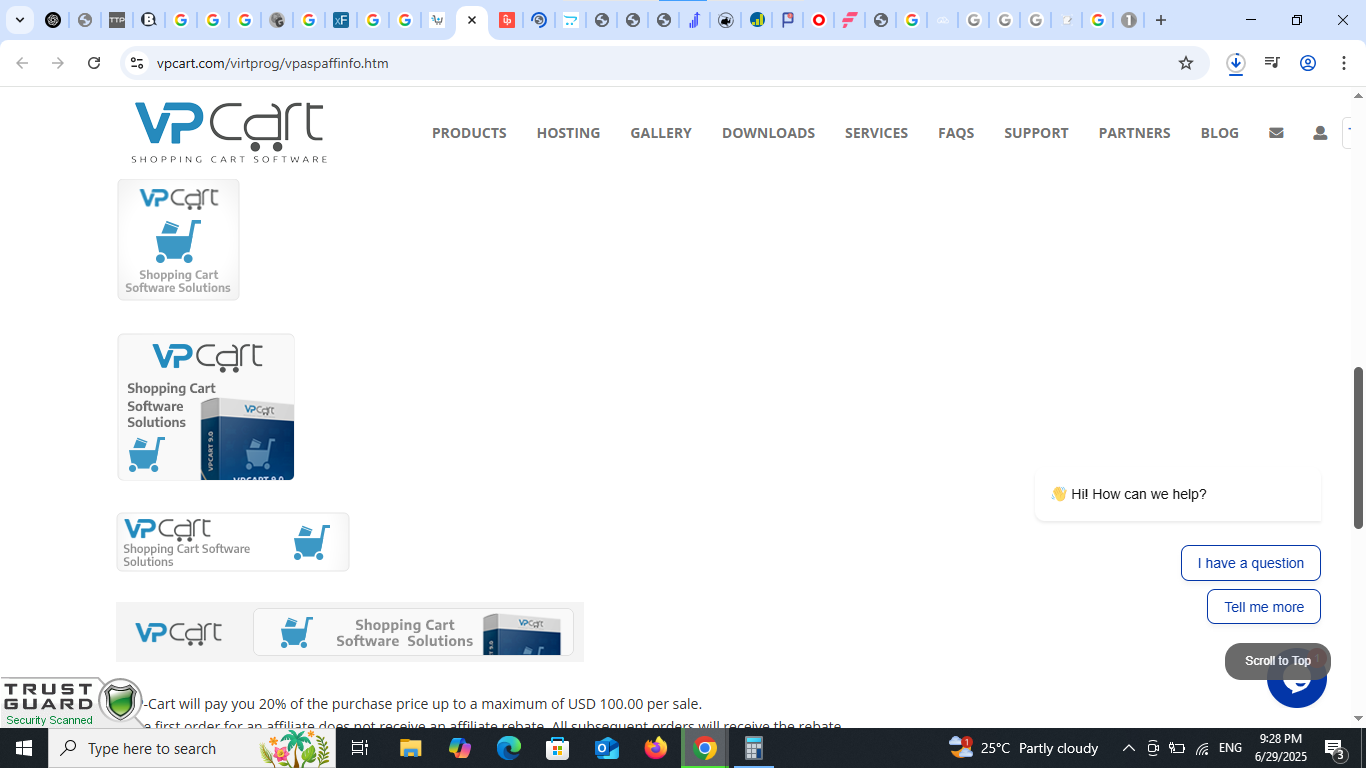Switch to the xF favicon tab
Viewport: 1366px width, 768px height.
point(341,20)
